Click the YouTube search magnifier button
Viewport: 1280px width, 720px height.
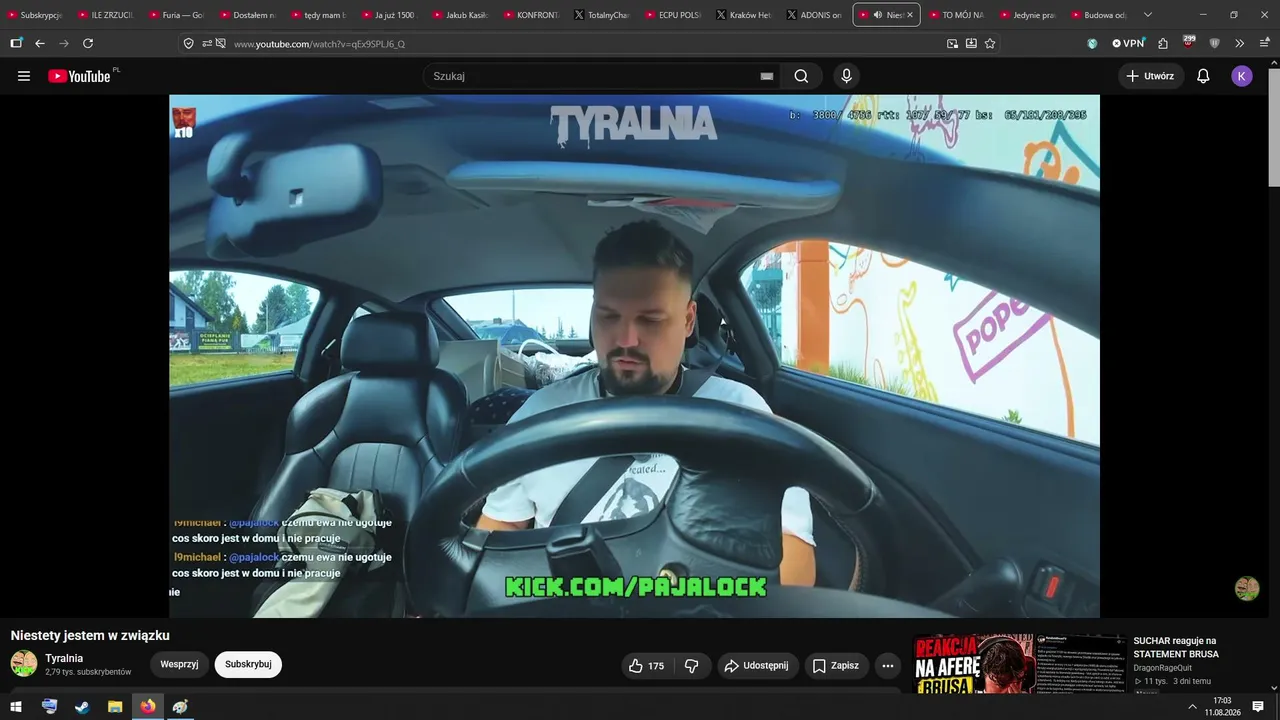[801, 76]
